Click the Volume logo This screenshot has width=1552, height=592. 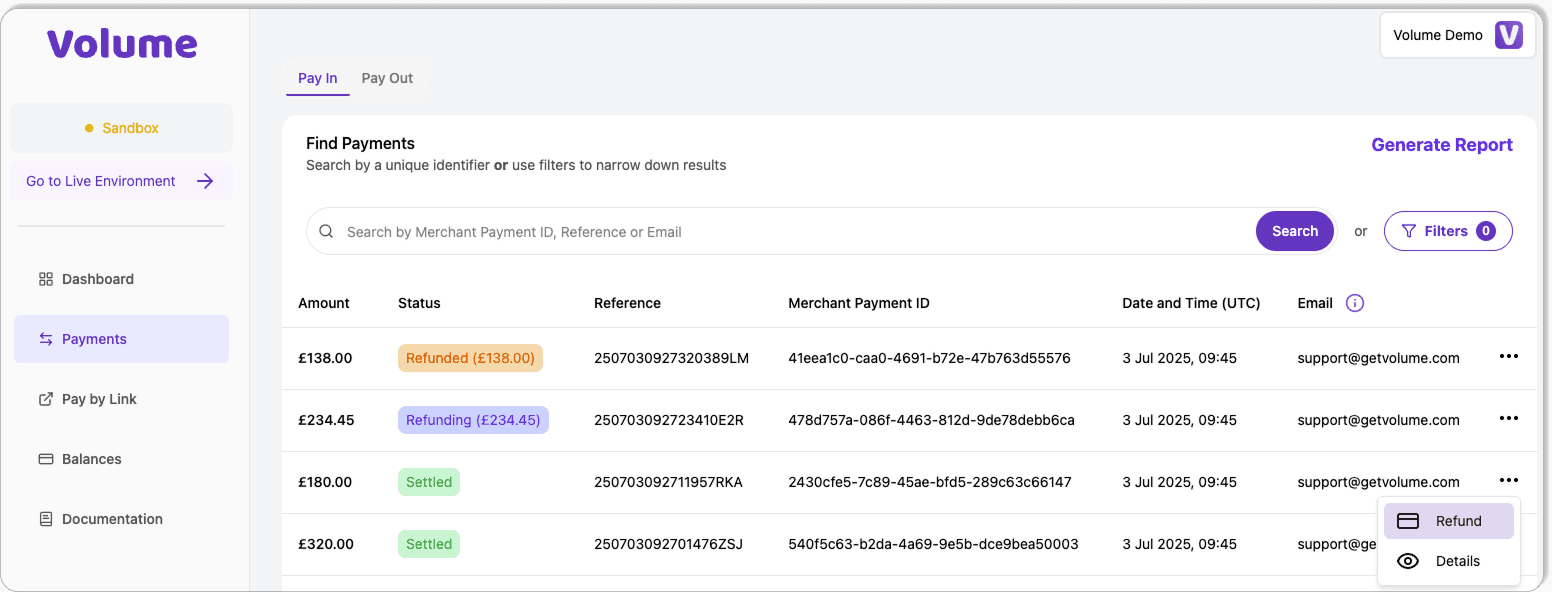click(122, 43)
